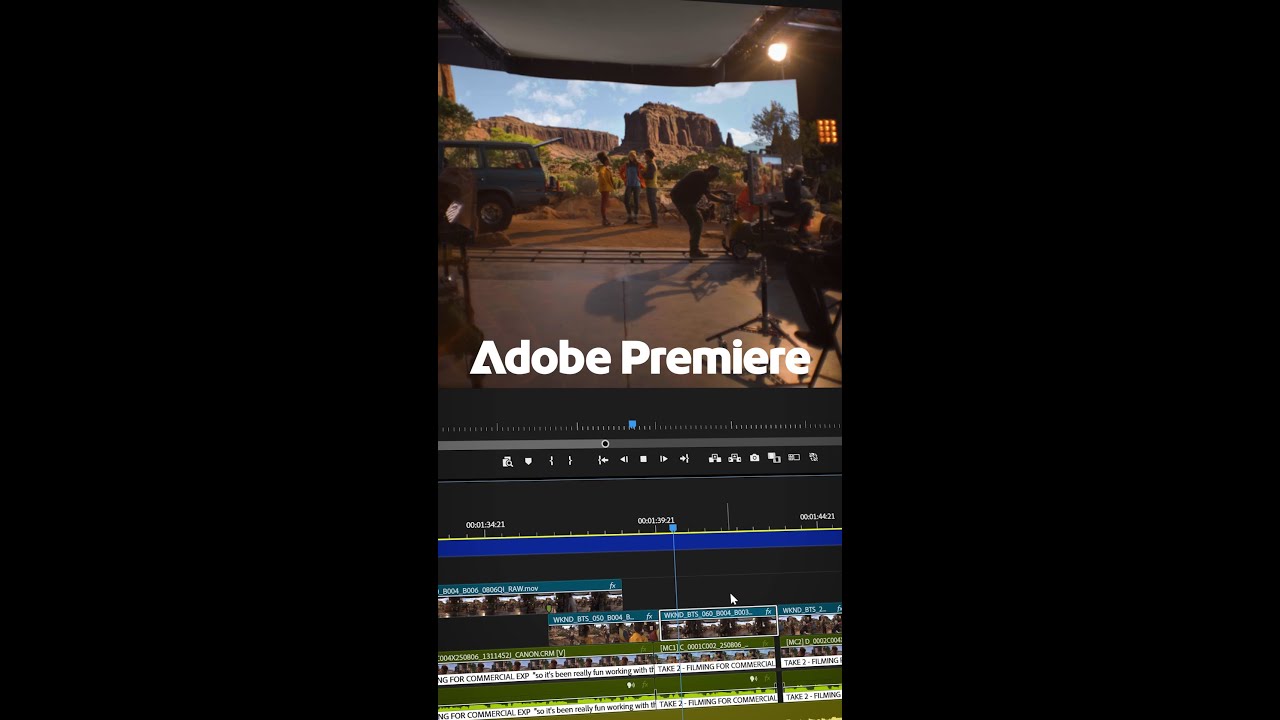Click the Comparison View icon
Image resolution: width=1280 pixels, height=720 pixels.
pos(774,459)
